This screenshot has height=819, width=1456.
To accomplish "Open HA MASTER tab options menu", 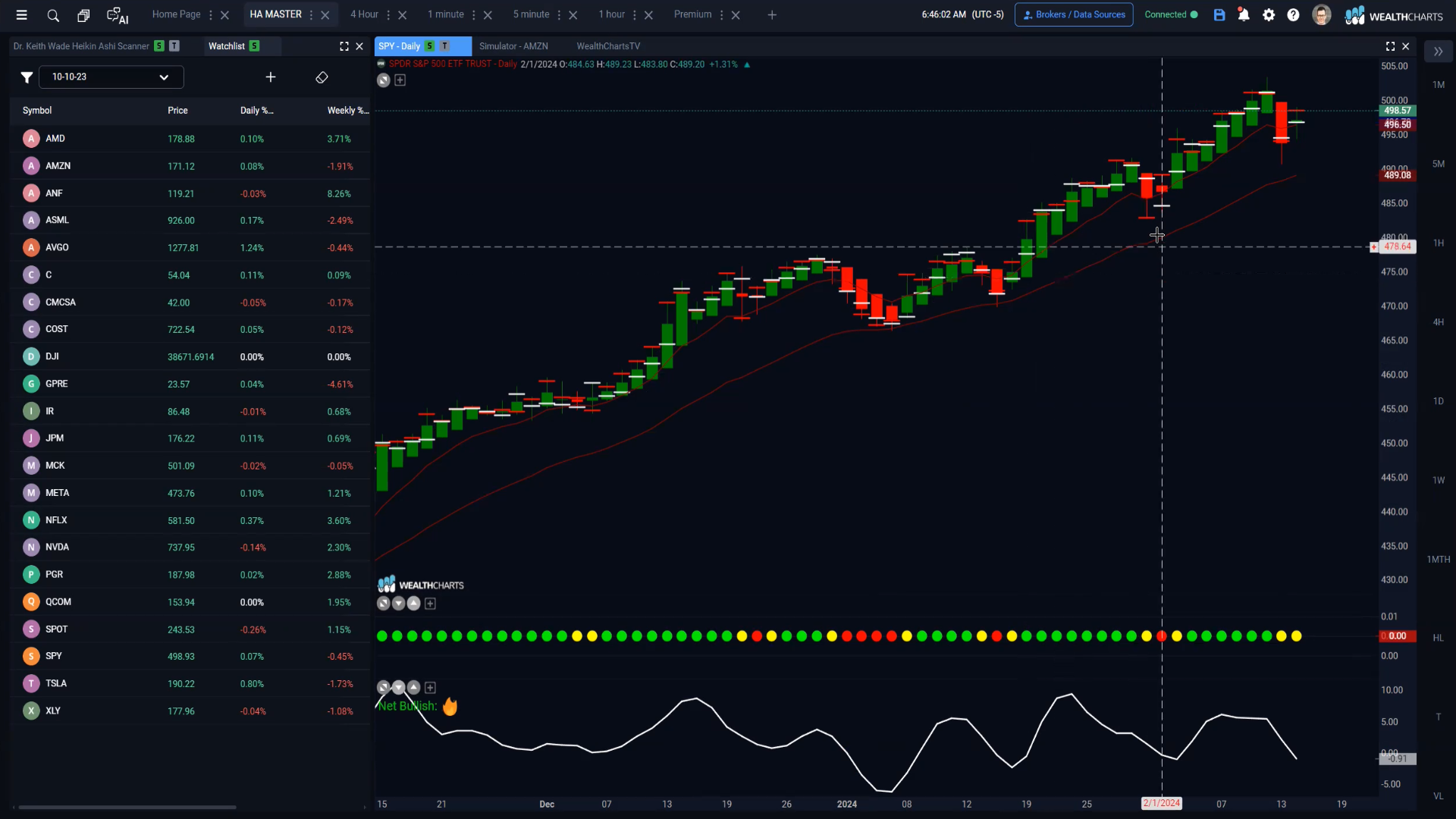I will [312, 15].
